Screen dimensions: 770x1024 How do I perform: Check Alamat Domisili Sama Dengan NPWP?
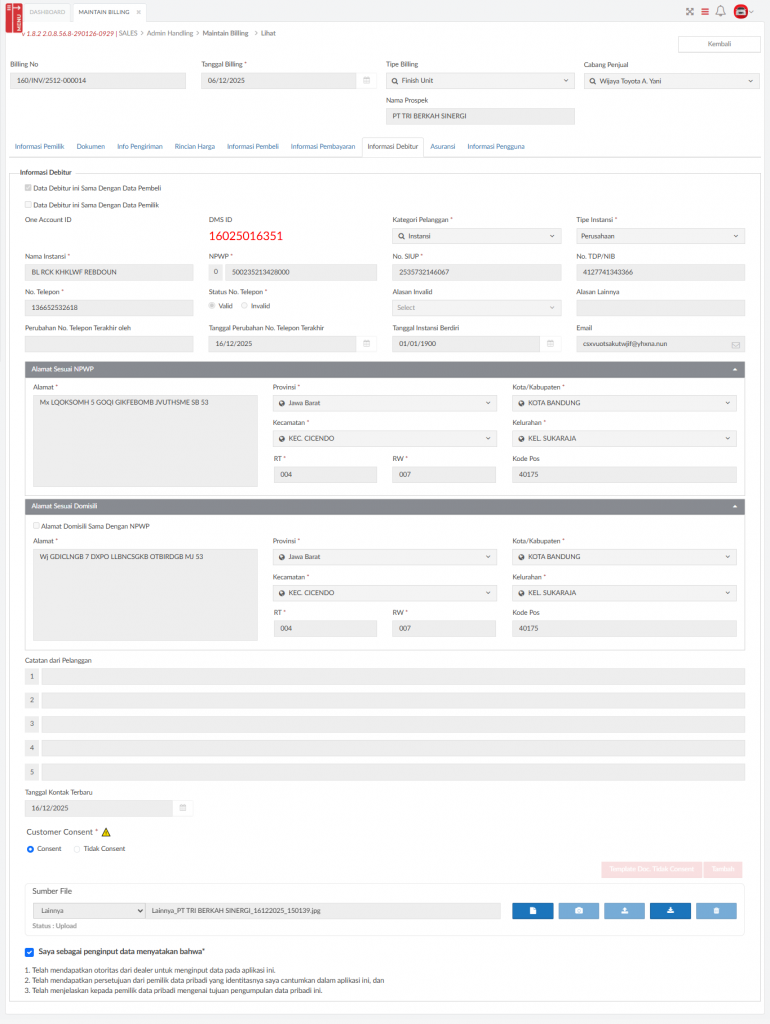click(37, 526)
